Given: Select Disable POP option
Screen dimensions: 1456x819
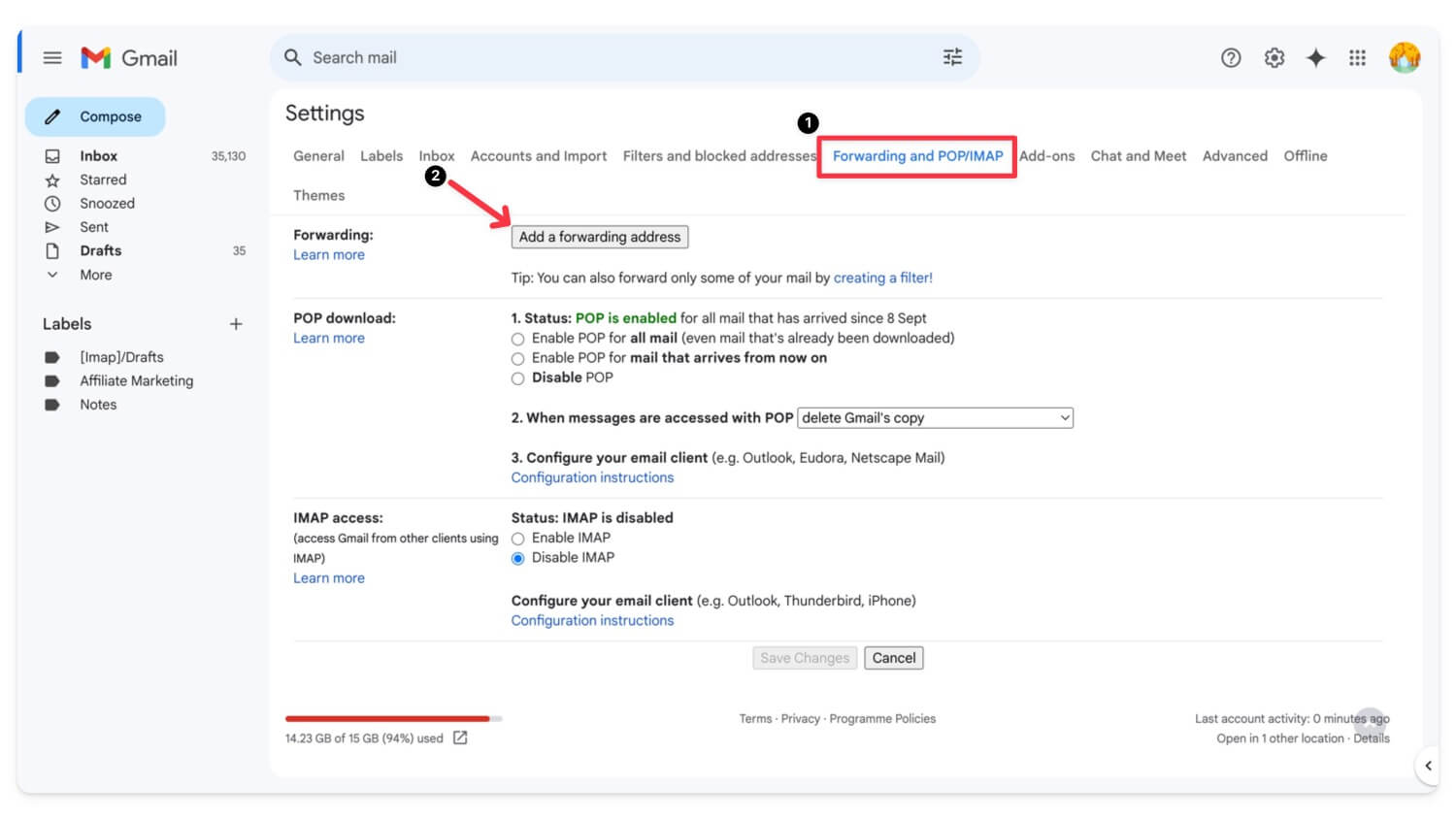Looking at the screenshot, I should (517, 377).
